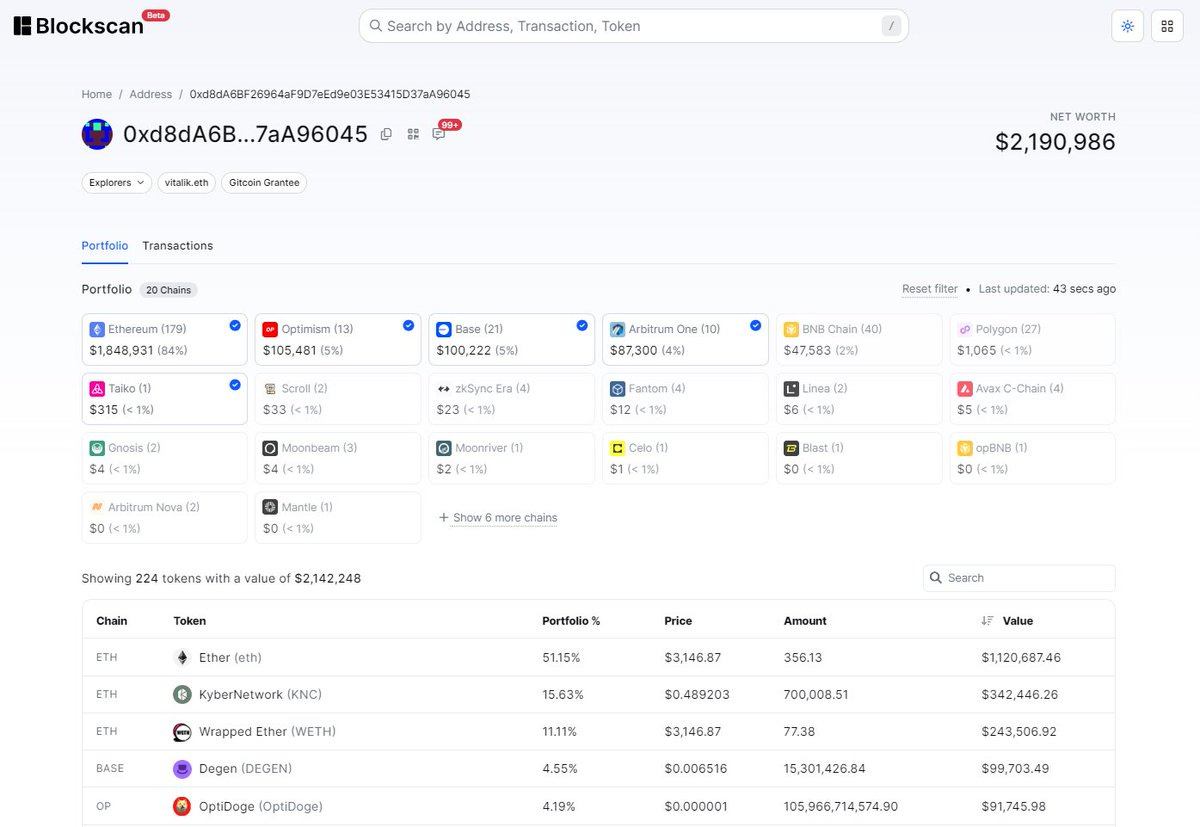Click the Ether (eth) token name
Image resolution: width=1200 pixels, height=827 pixels.
point(230,658)
